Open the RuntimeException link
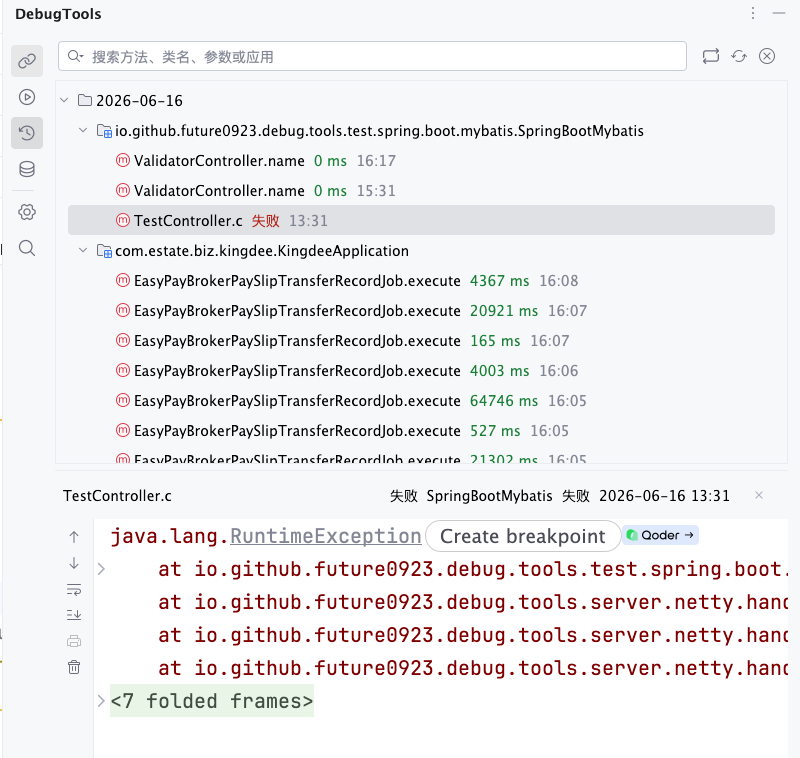 [x=326, y=536]
